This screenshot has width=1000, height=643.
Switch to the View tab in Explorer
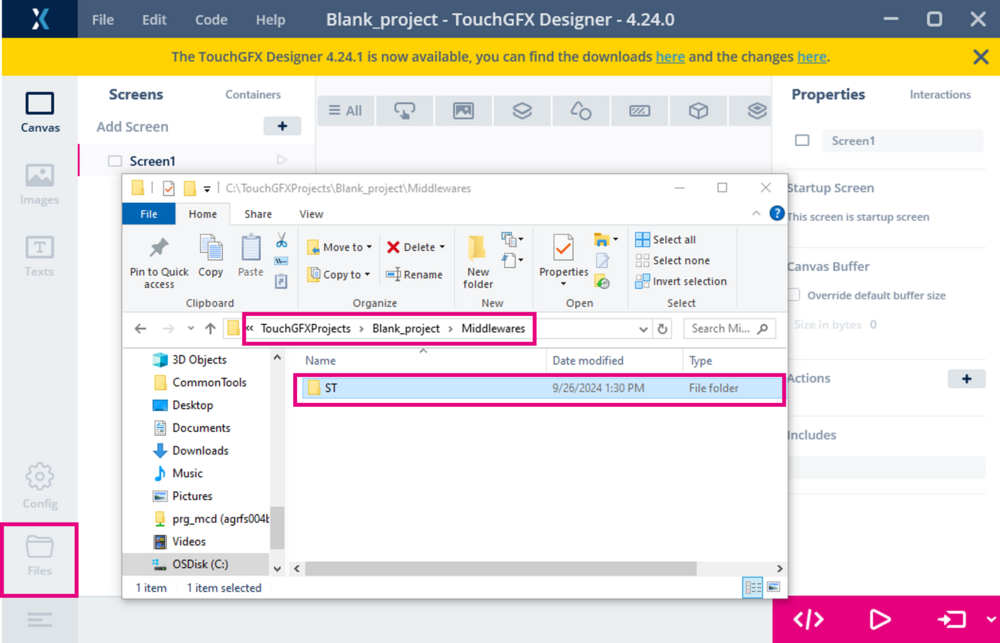(x=311, y=214)
